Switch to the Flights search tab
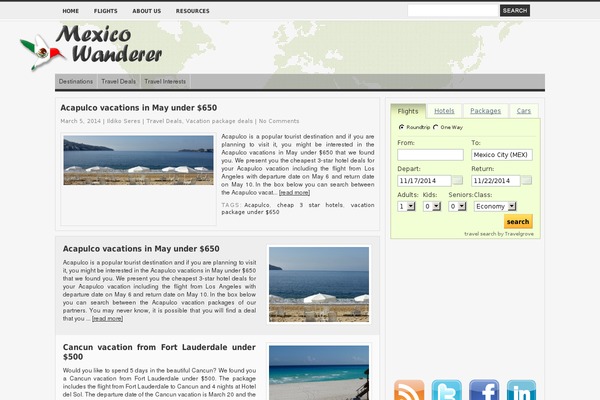 pyautogui.click(x=408, y=111)
